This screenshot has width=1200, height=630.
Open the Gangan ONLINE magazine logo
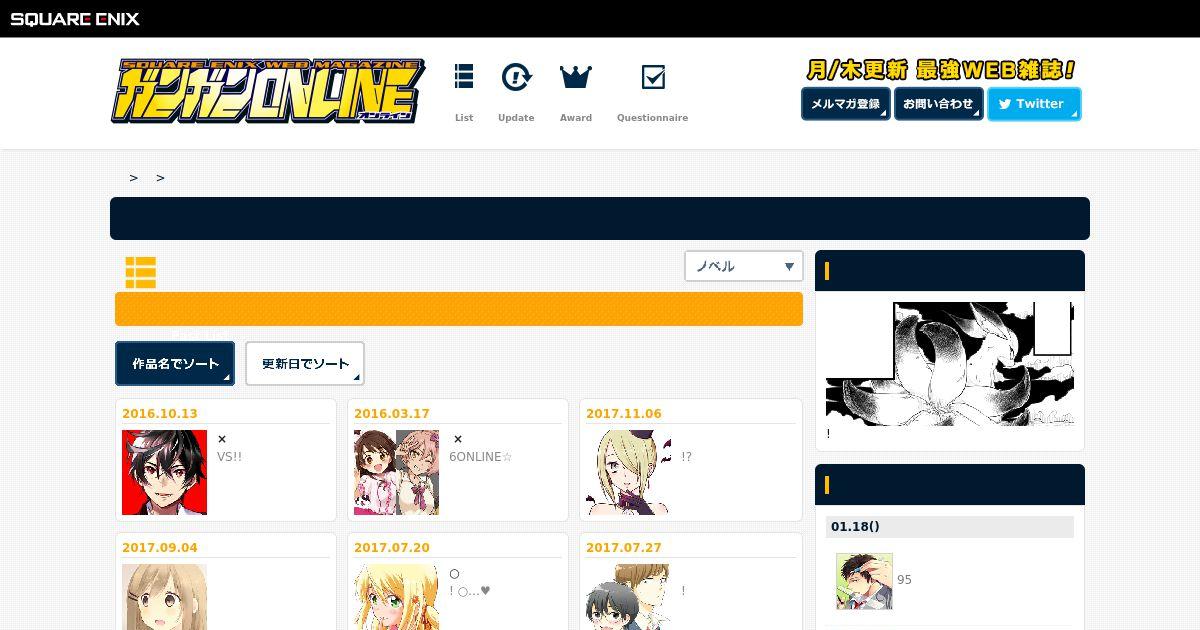(x=268, y=91)
